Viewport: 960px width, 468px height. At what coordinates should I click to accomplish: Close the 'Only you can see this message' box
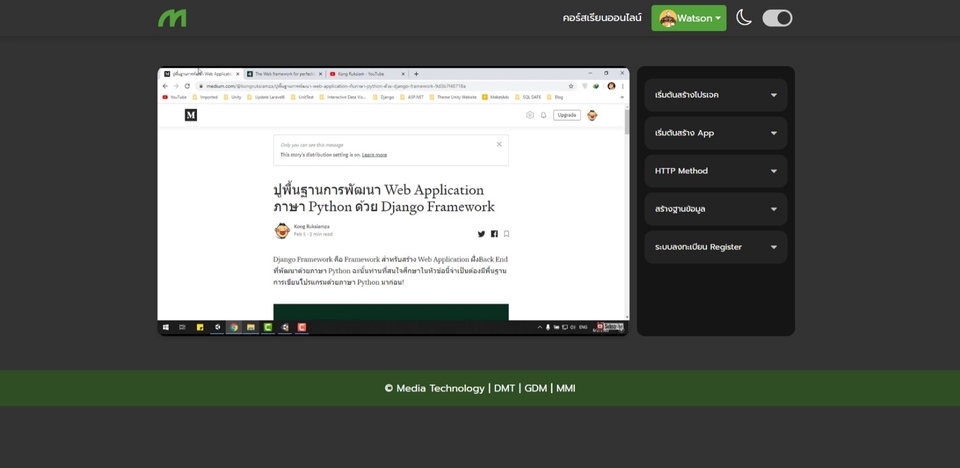tap(499, 144)
